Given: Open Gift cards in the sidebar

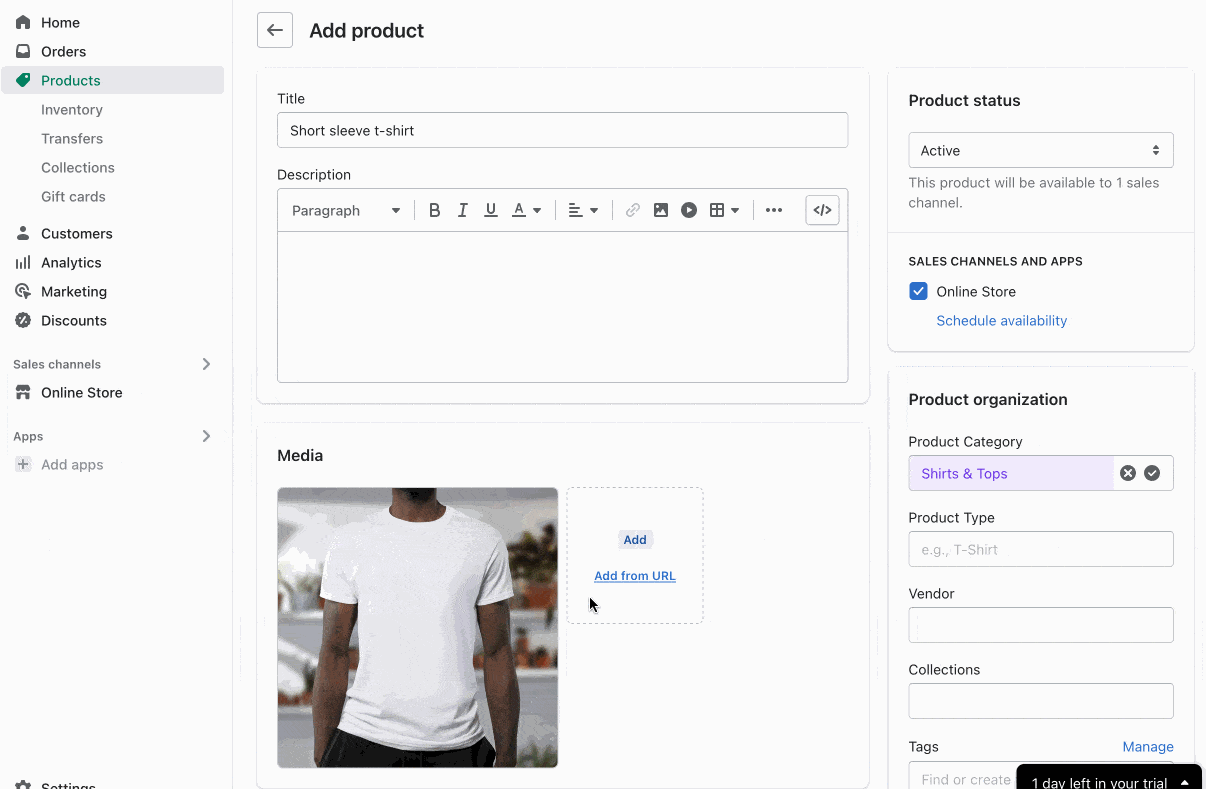Looking at the screenshot, I should click(x=73, y=196).
